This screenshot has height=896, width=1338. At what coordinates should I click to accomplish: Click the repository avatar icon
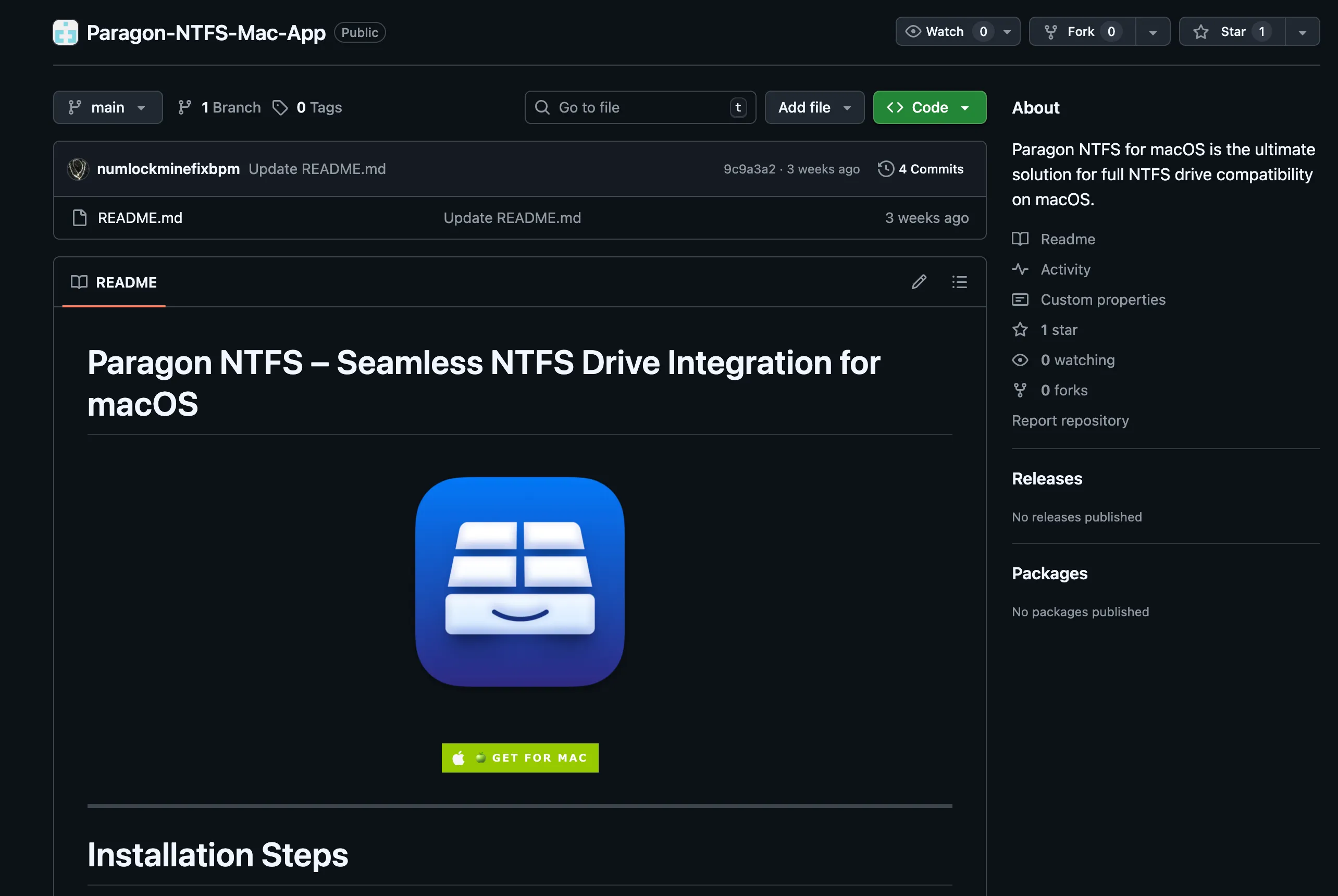(66, 33)
